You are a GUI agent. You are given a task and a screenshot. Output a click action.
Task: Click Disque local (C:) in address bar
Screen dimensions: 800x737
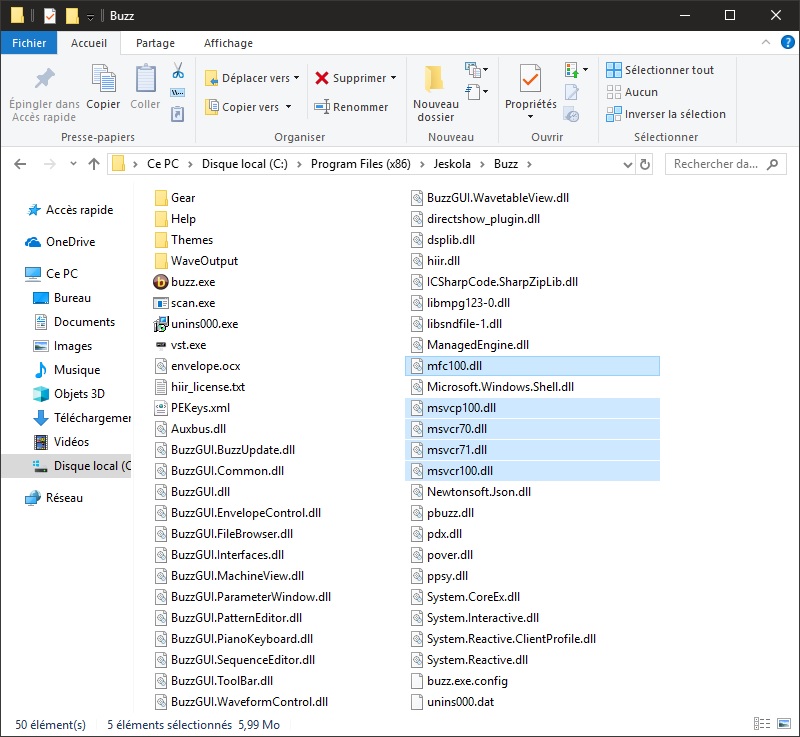[x=244, y=164]
